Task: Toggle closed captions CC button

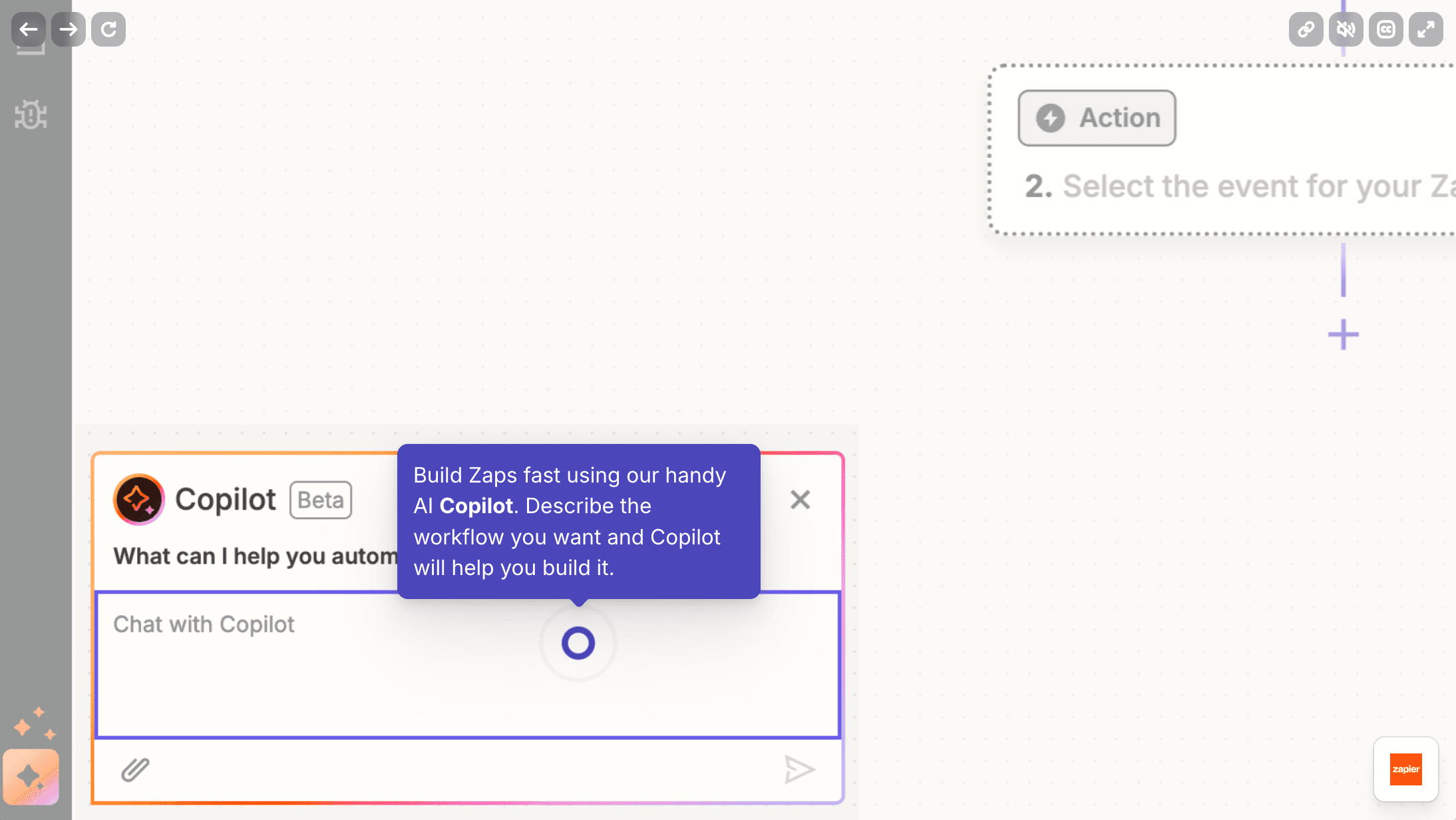Action: tap(1385, 29)
